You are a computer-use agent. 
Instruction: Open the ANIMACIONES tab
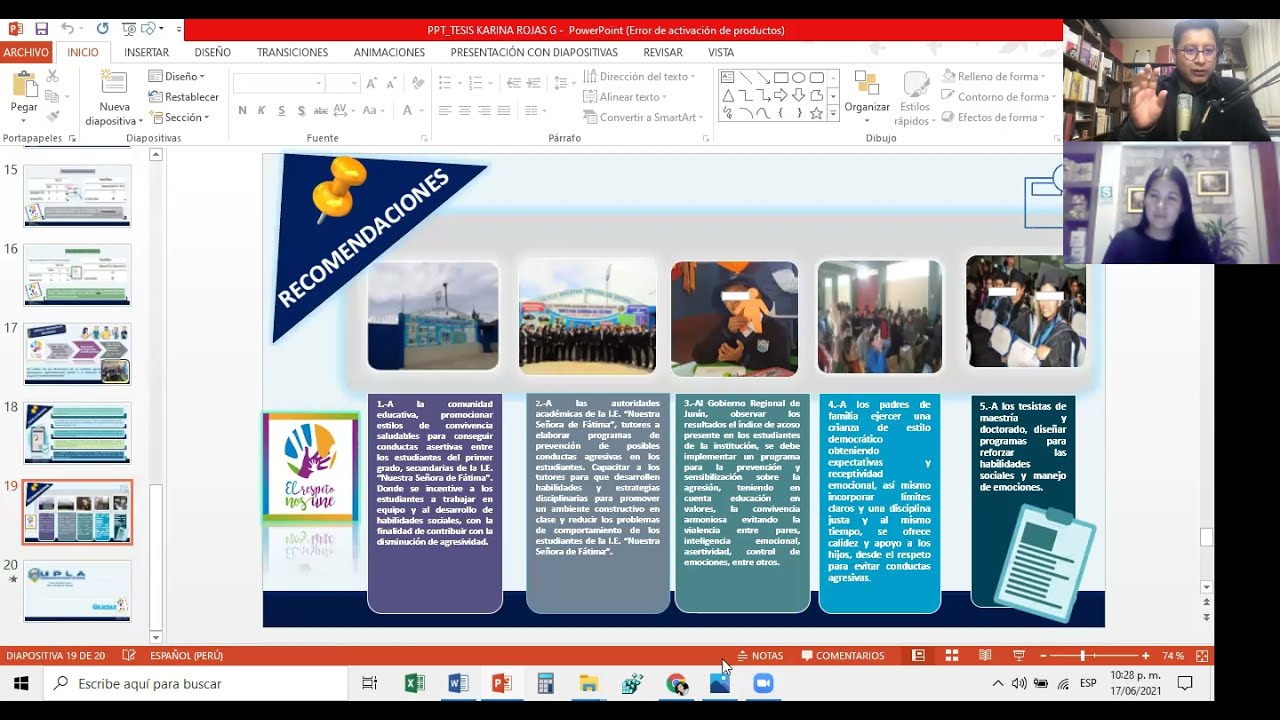pos(389,52)
